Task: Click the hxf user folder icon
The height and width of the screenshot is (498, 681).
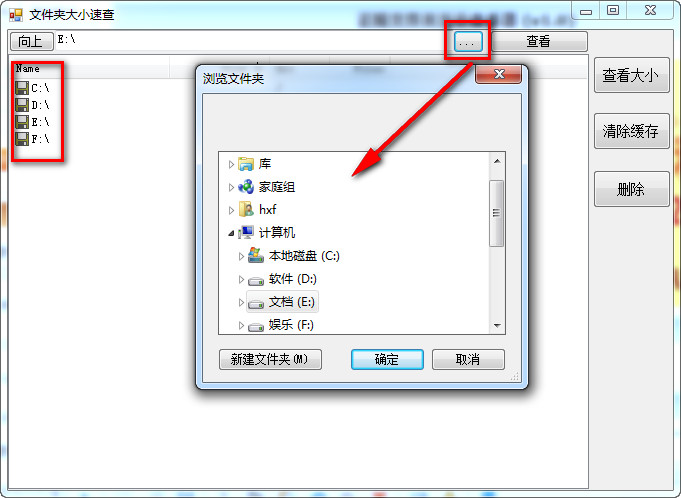Action: (246, 210)
